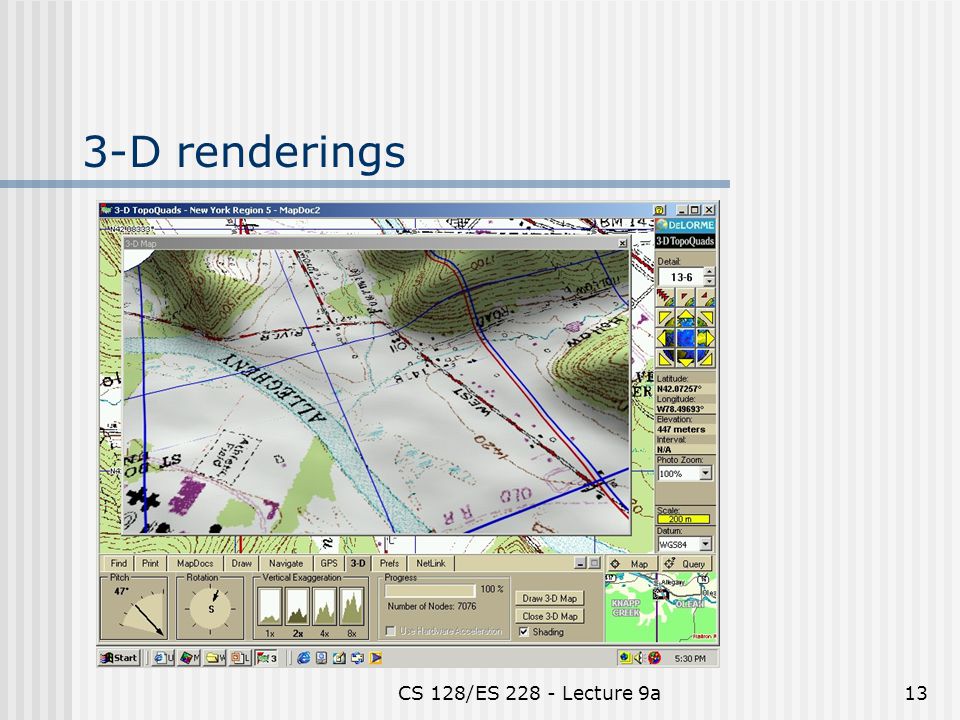960x720 pixels.
Task: Open the Photo Zoom dropdown
Action: (706, 473)
